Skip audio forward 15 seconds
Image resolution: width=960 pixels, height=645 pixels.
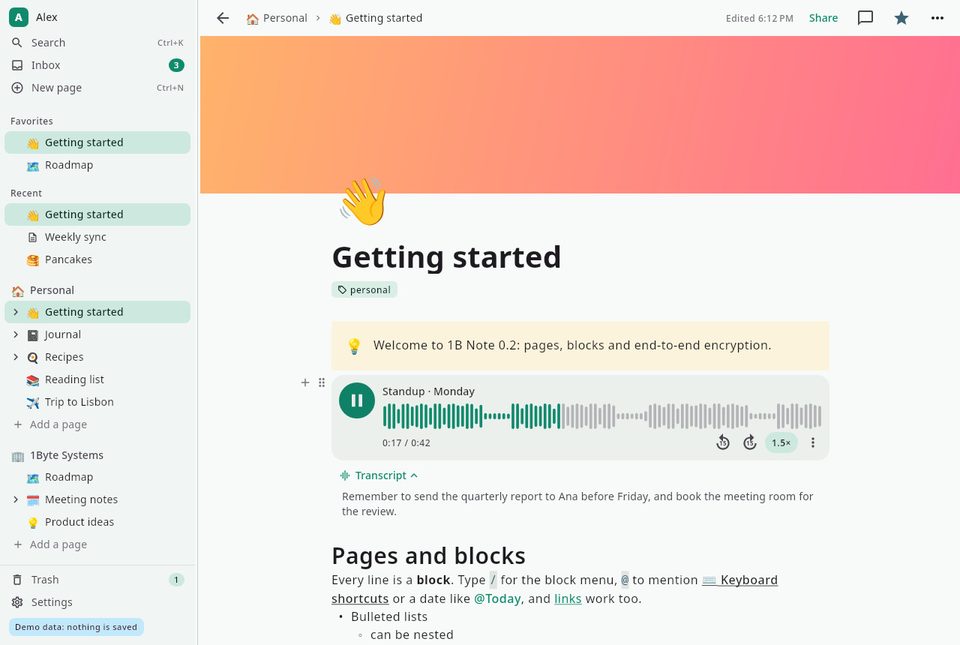point(749,442)
